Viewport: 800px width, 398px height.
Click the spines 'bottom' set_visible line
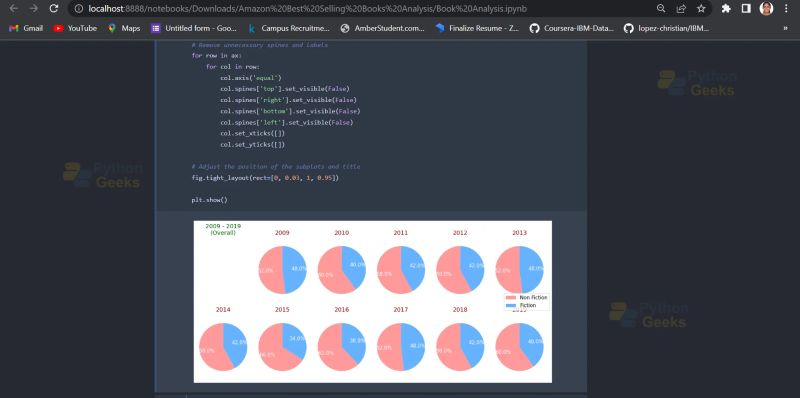pyautogui.click(x=290, y=111)
